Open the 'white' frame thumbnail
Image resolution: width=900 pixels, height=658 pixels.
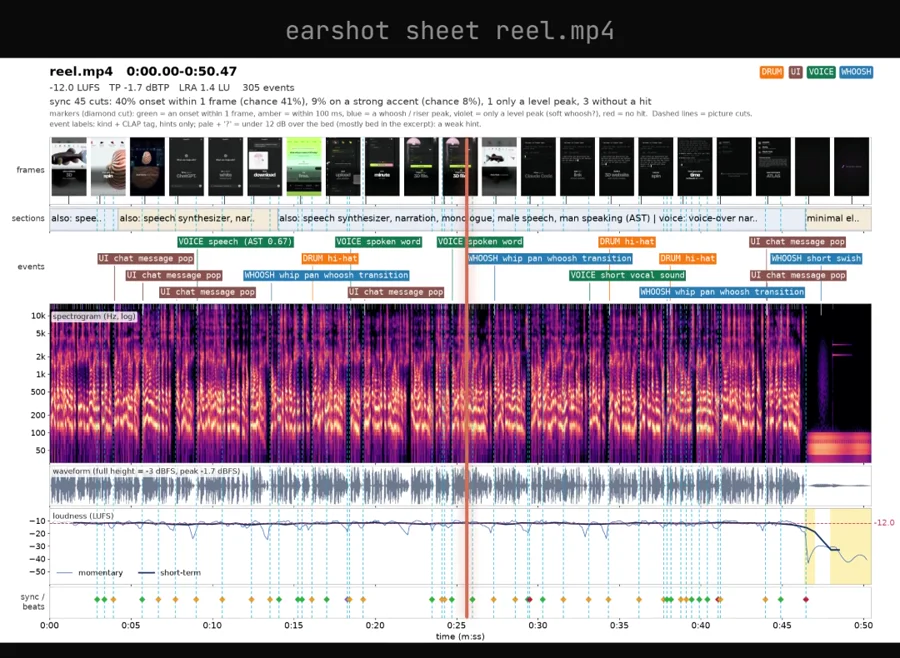point(225,167)
